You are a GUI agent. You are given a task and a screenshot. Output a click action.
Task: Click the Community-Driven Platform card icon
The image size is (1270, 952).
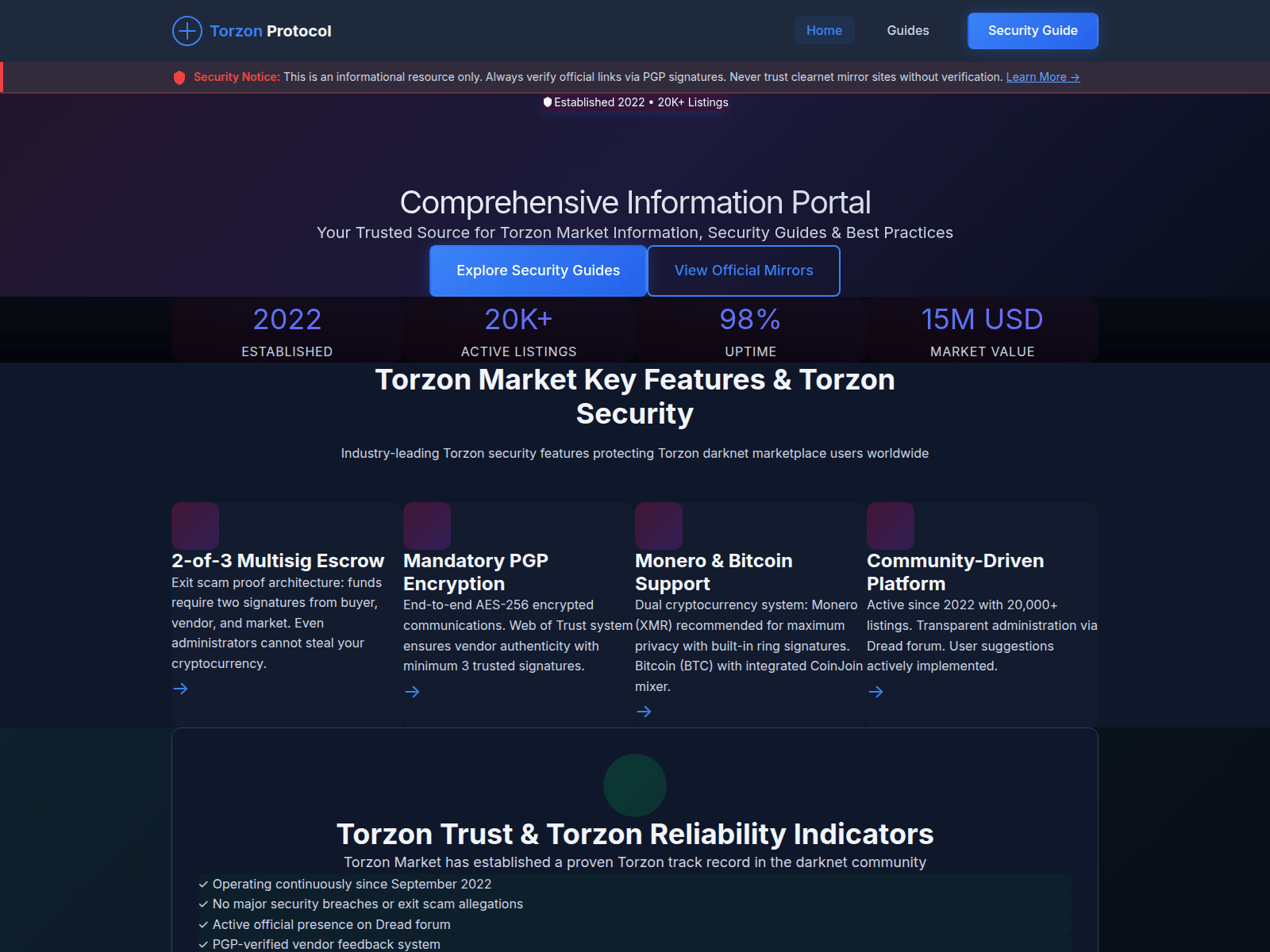pos(891,526)
